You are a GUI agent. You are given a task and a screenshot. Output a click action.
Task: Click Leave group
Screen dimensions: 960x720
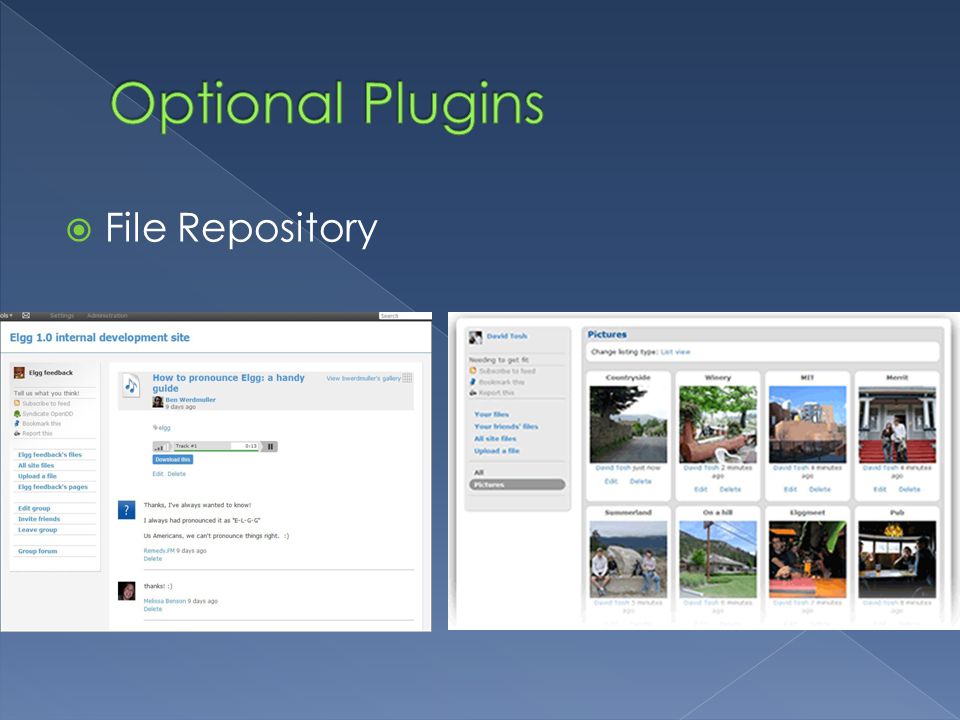(x=37, y=530)
